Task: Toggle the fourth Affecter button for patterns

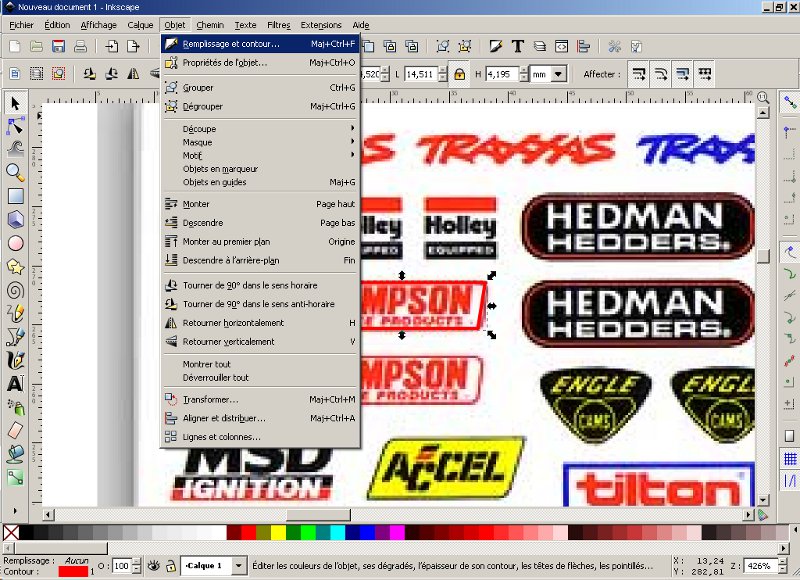Action: [x=705, y=74]
